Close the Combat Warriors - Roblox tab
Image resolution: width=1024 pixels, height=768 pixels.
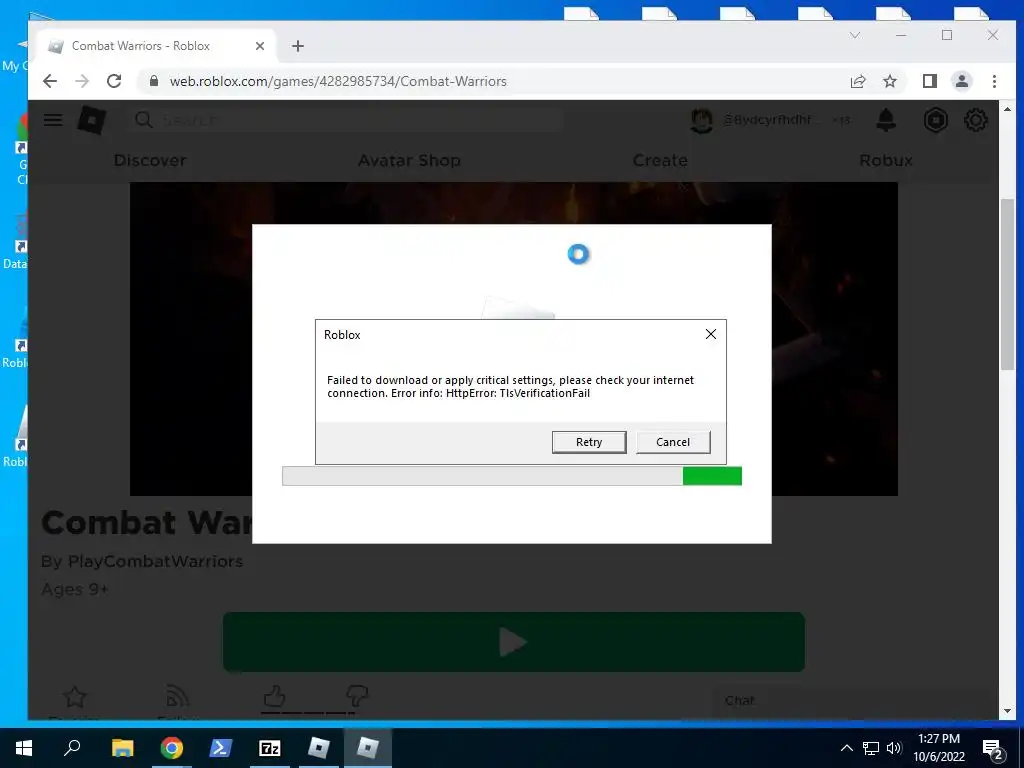[259, 46]
